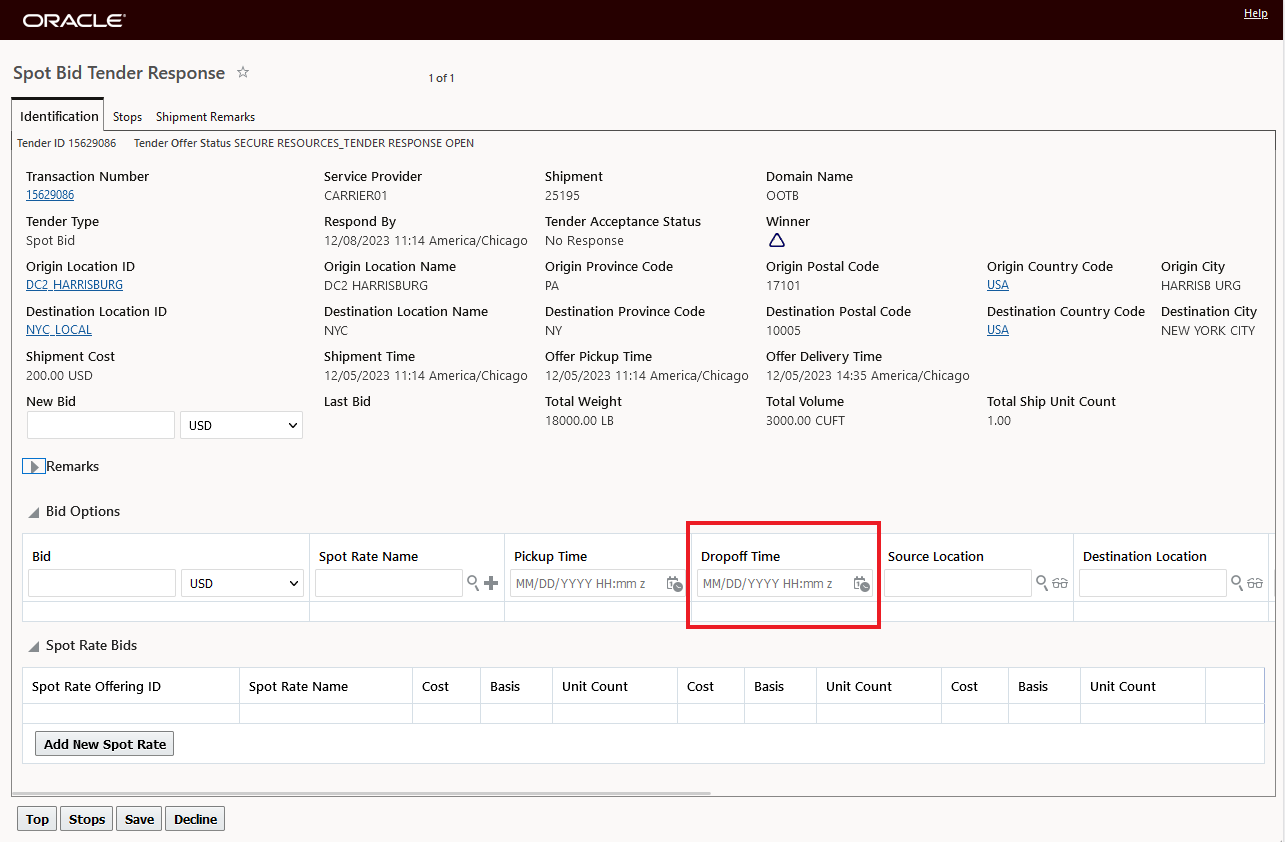View Destination Location details glasses icon
Viewport: 1285px width, 842px height.
(1255, 583)
